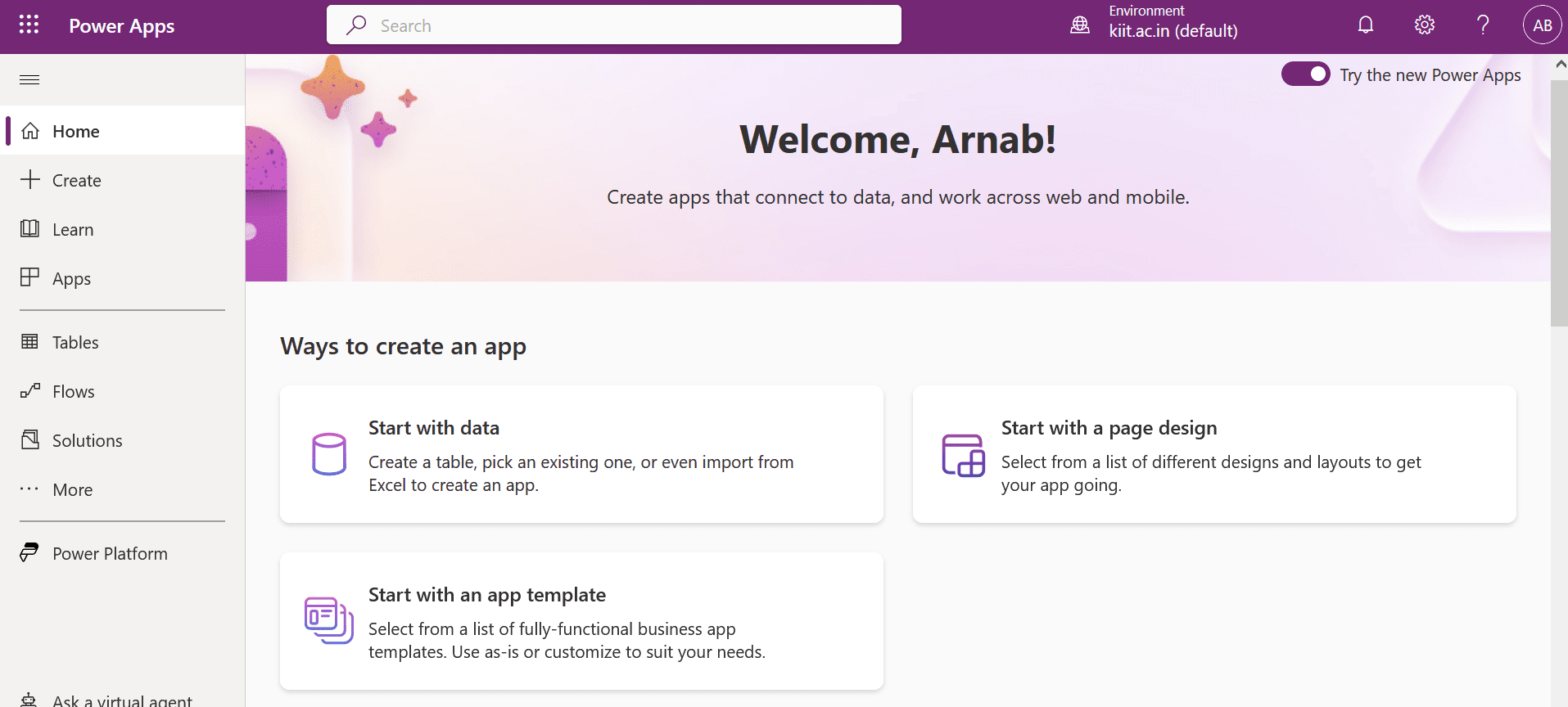Open the settings gear icon

1424,25
